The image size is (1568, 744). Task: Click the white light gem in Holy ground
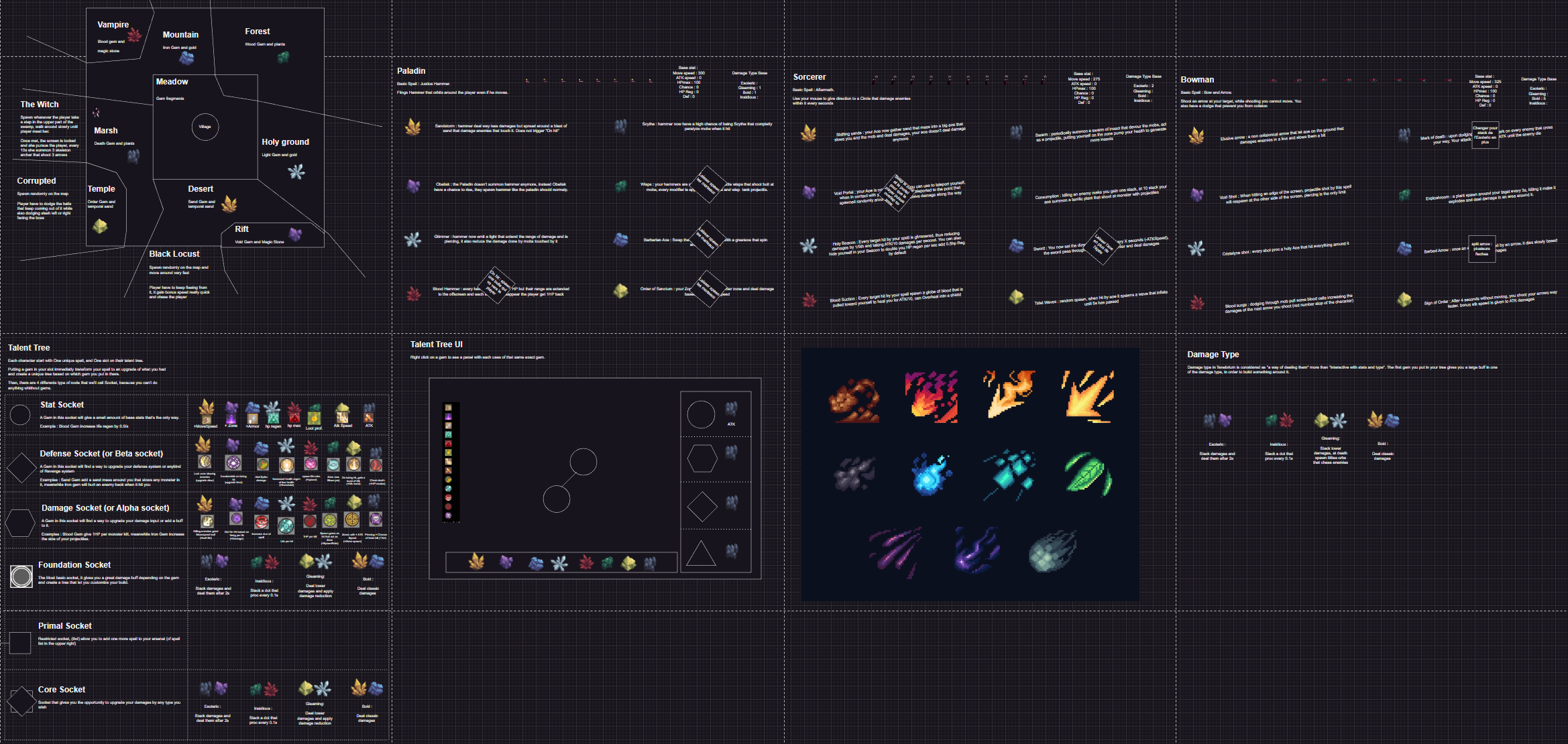(296, 172)
